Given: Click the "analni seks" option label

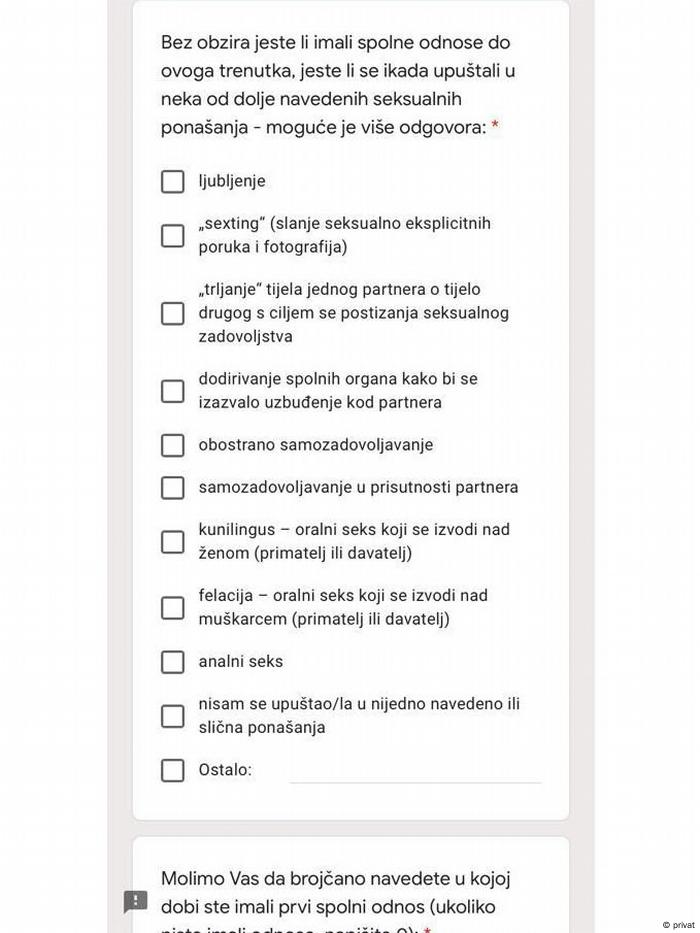Looking at the screenshot, I should [241, 662].
